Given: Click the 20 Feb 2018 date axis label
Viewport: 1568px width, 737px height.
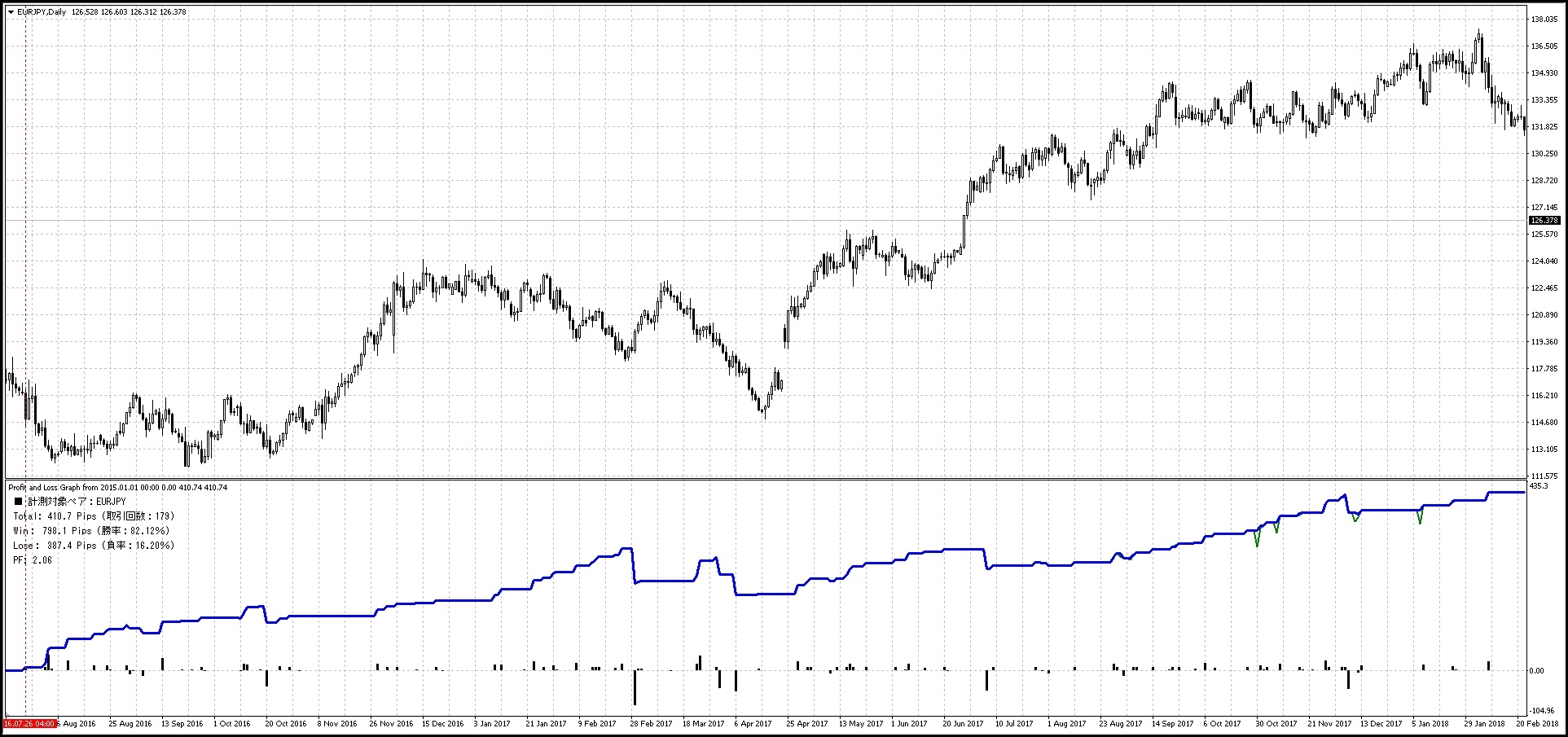Looking at the screenshot, I should [1539, 723].
